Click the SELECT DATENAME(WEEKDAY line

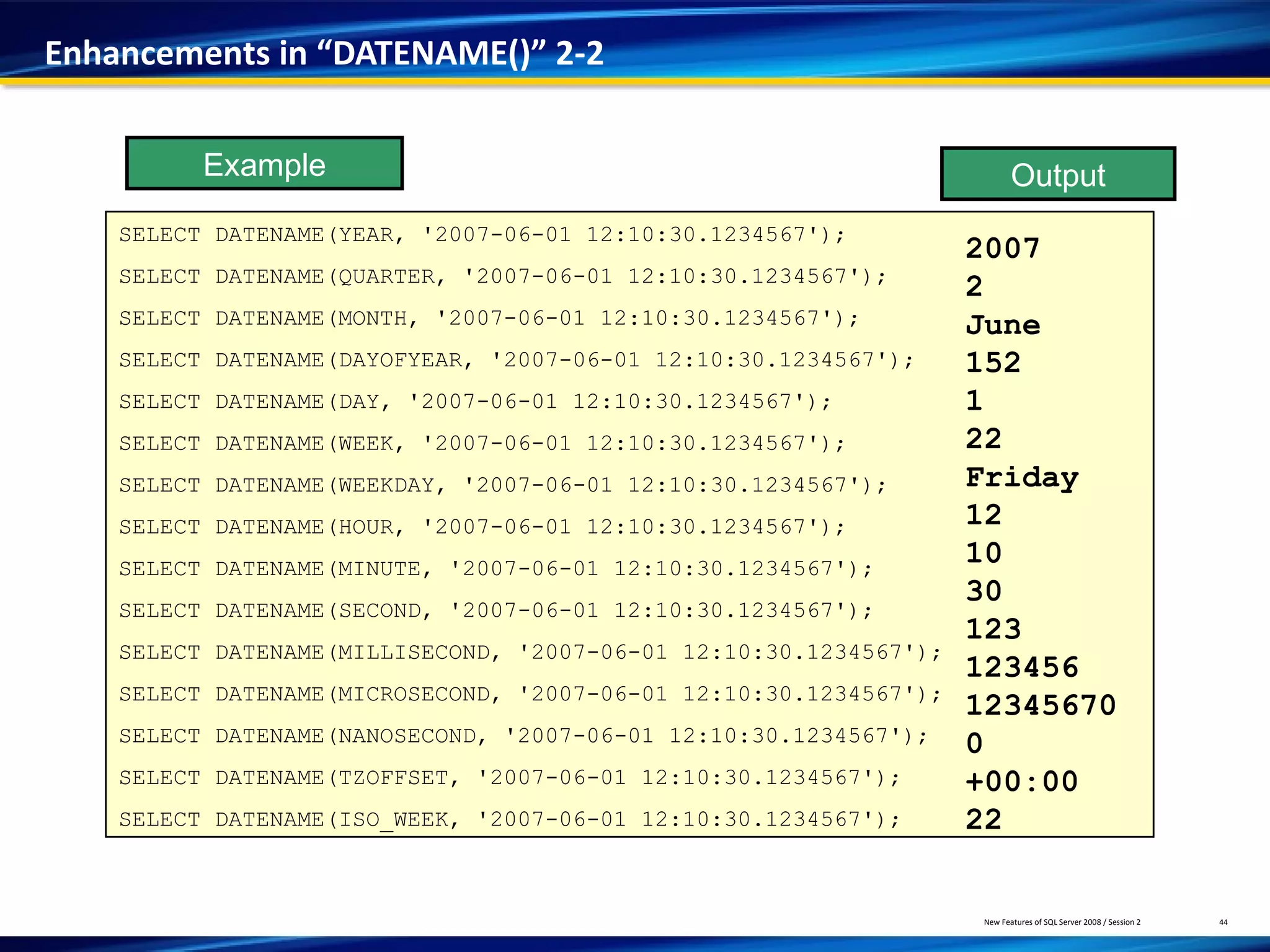pos(503,485)
